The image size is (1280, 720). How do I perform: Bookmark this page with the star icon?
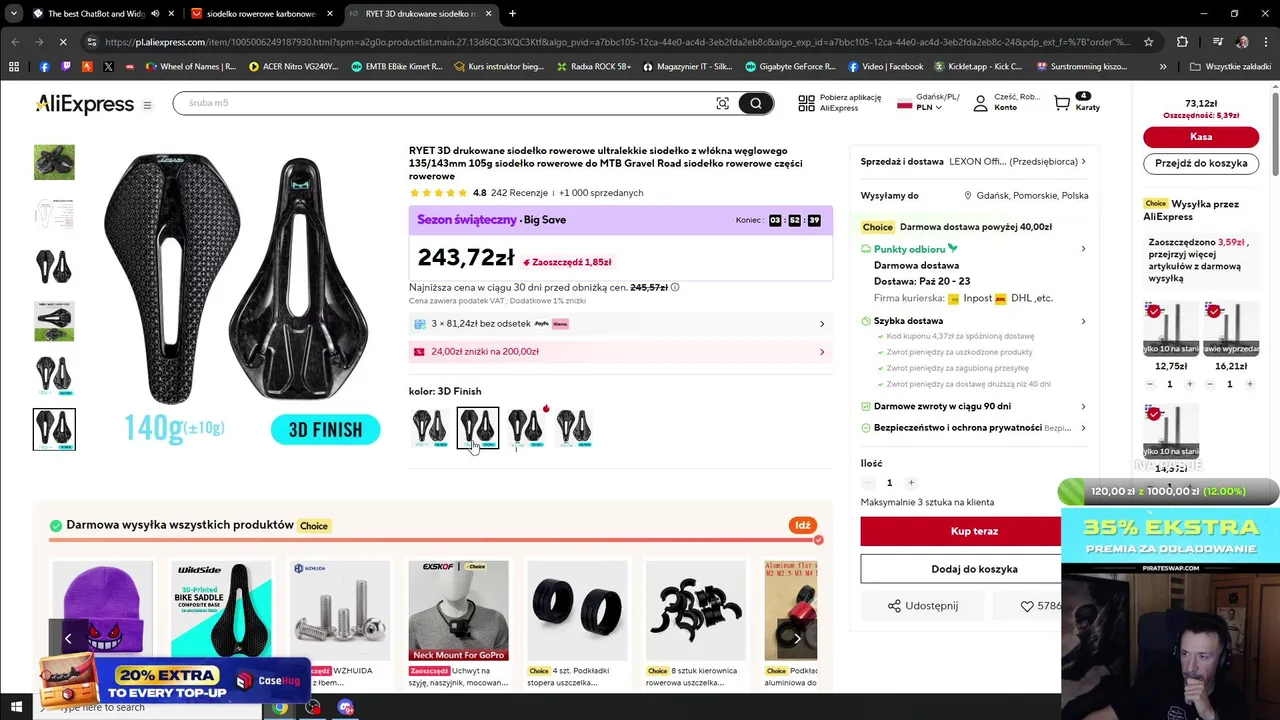point(1148,42)
